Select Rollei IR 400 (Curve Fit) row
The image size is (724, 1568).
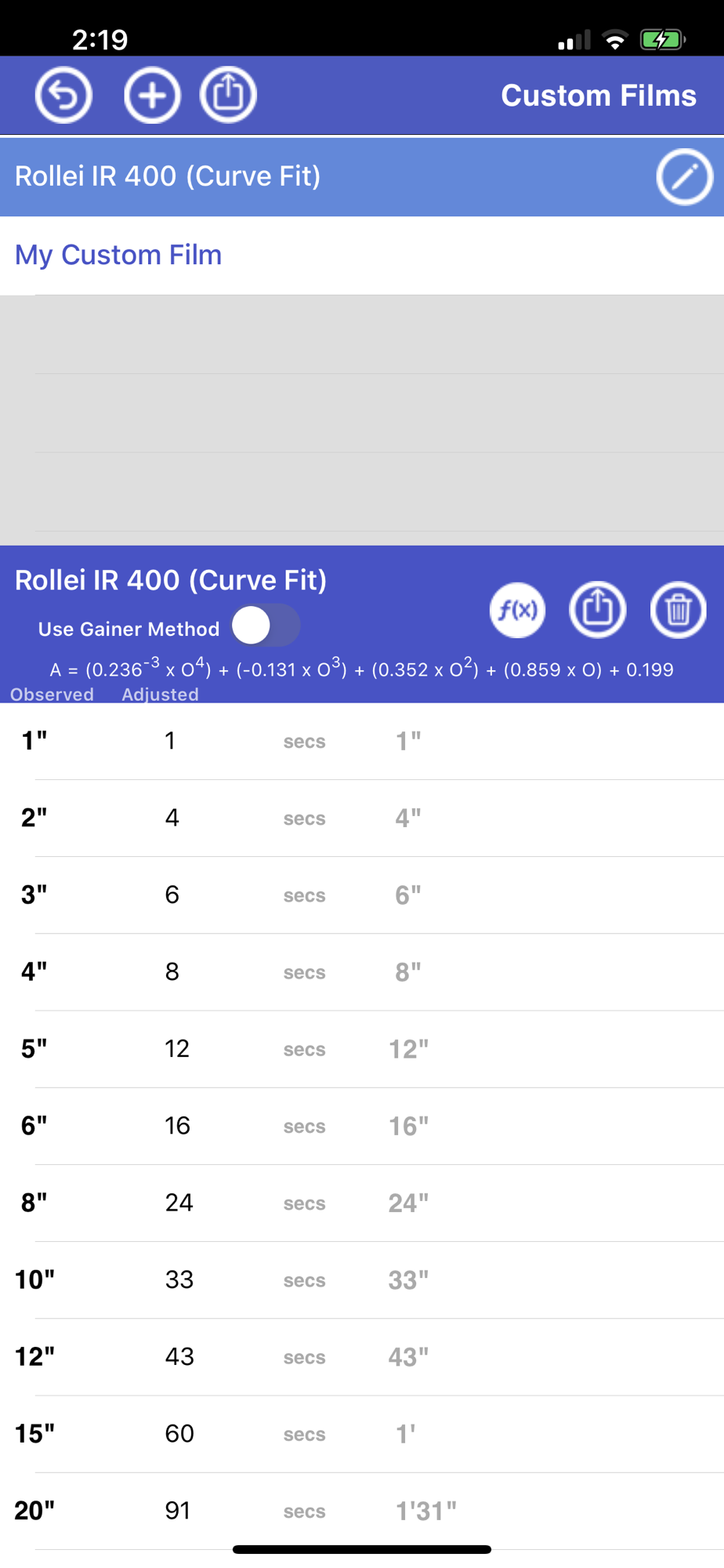(x=362, y=177)
